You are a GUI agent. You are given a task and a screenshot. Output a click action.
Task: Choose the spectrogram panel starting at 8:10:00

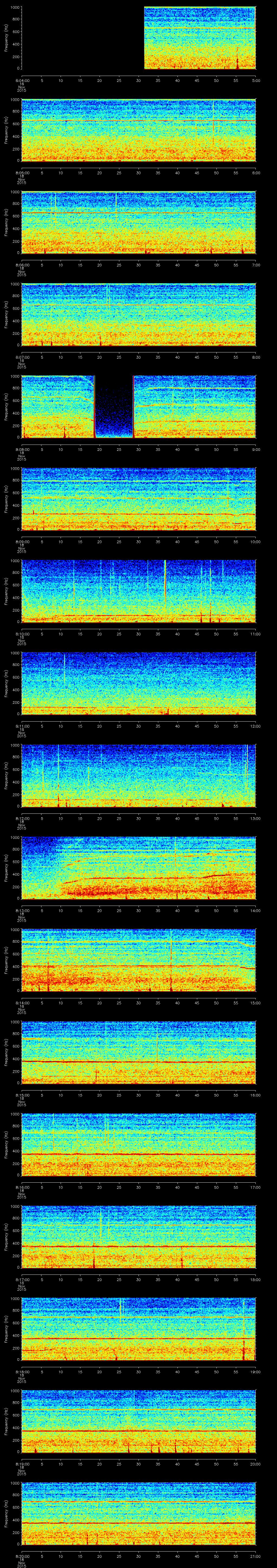tap(139, 591)
